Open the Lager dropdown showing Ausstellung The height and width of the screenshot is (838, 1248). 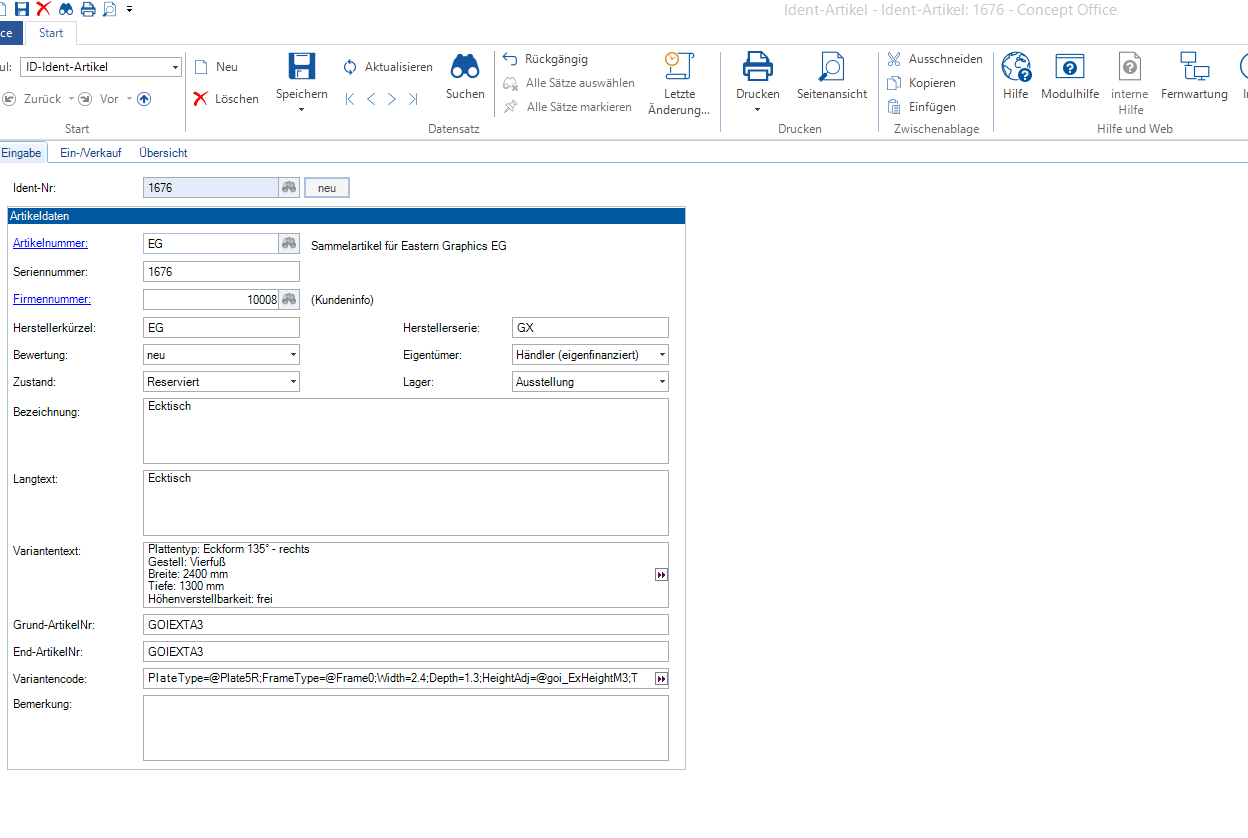661,382
